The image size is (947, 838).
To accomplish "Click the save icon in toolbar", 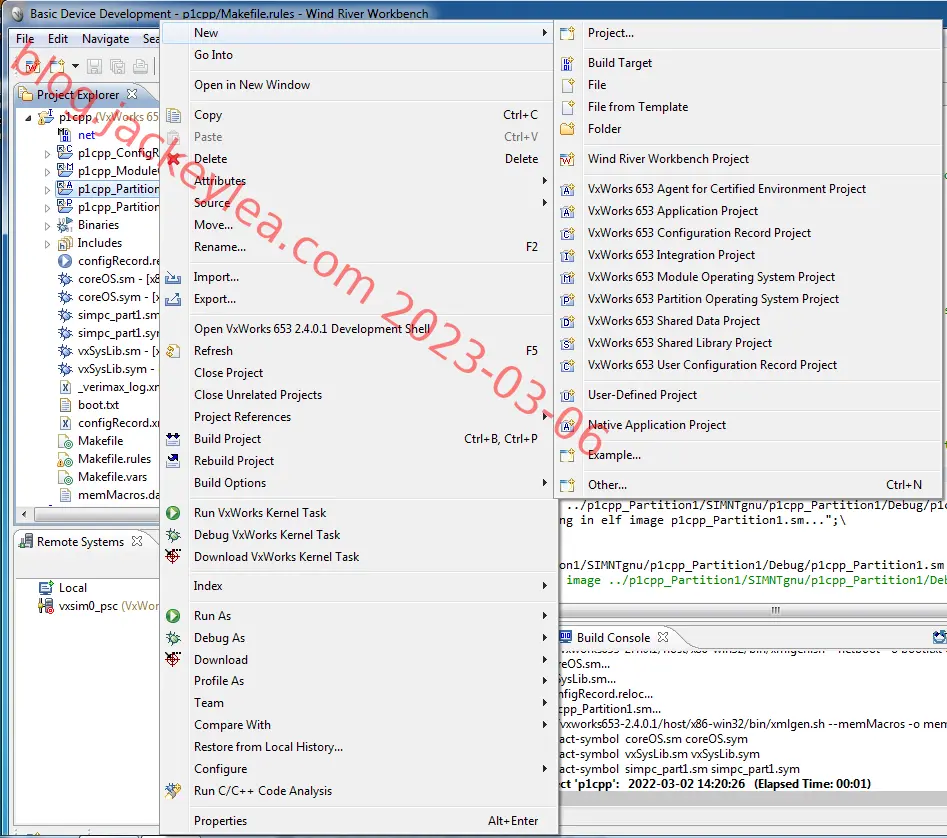I will [x=94, y=66].
